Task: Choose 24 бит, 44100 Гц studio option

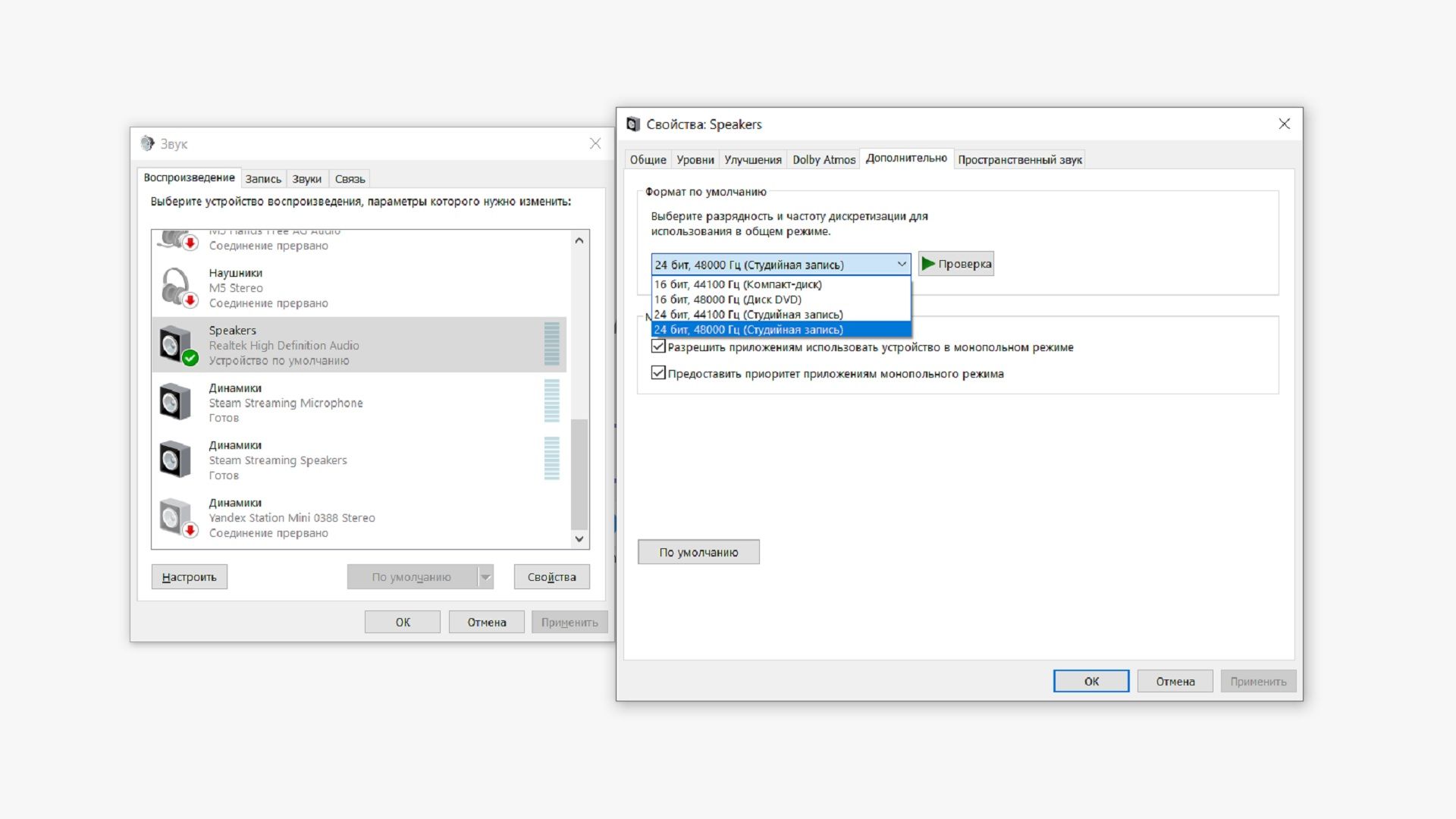Action: tap(748, 315)
